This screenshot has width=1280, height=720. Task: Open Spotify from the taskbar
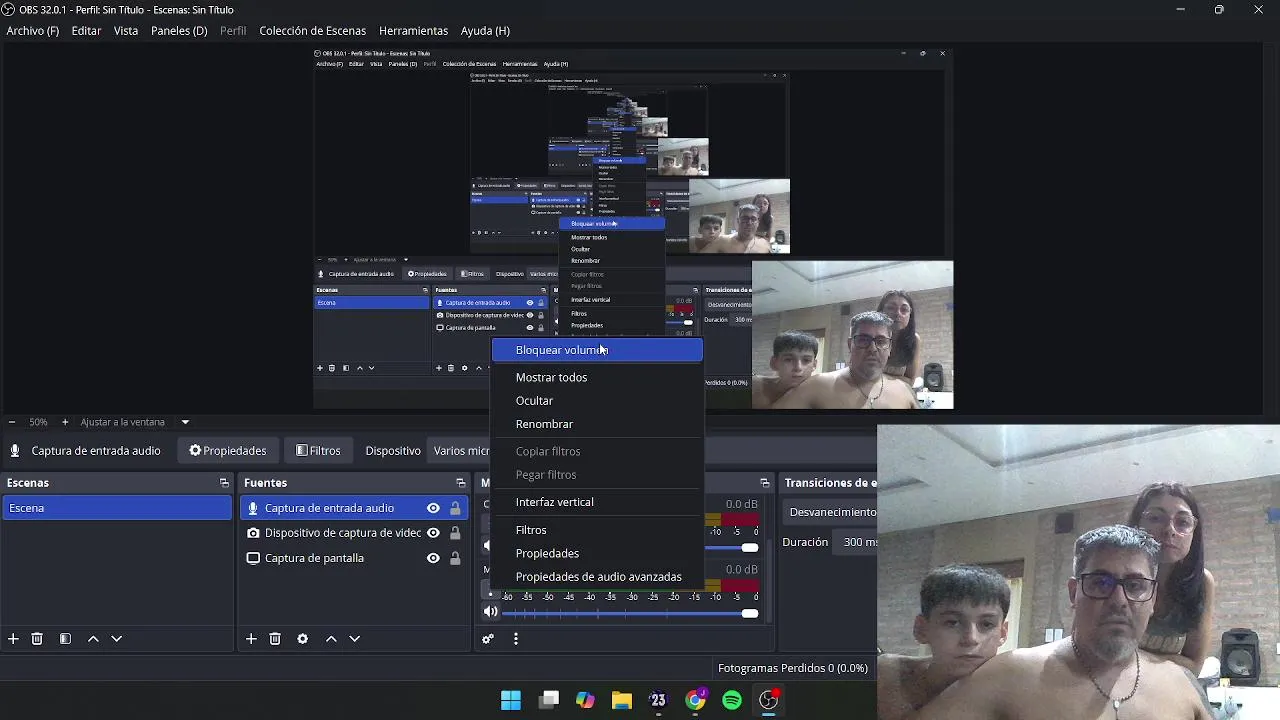tap(732, 700)
